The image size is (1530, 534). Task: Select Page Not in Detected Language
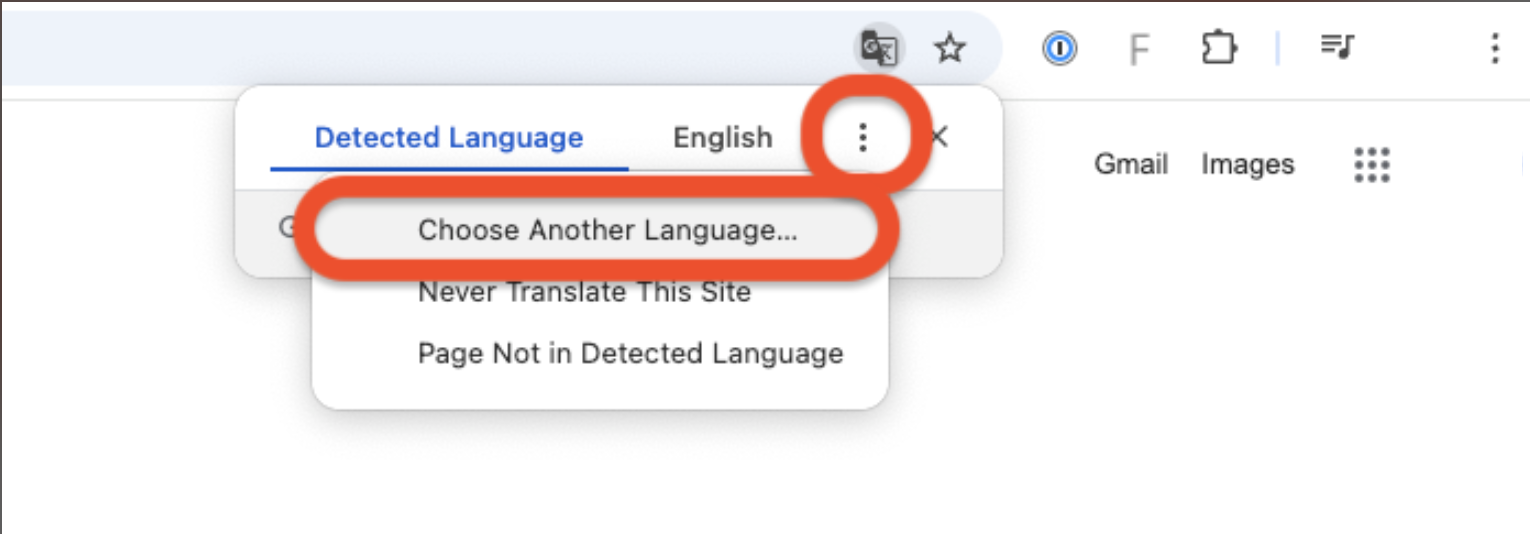point(630,353)
